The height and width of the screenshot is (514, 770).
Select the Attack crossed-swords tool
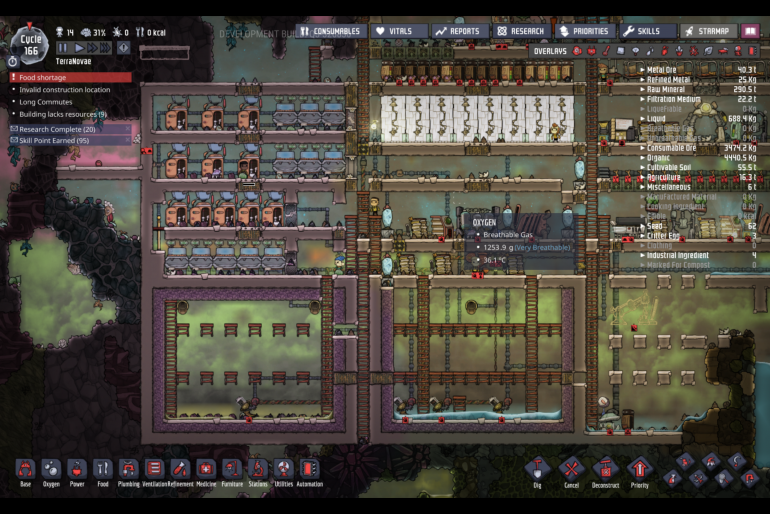click(x=698, y=478)
